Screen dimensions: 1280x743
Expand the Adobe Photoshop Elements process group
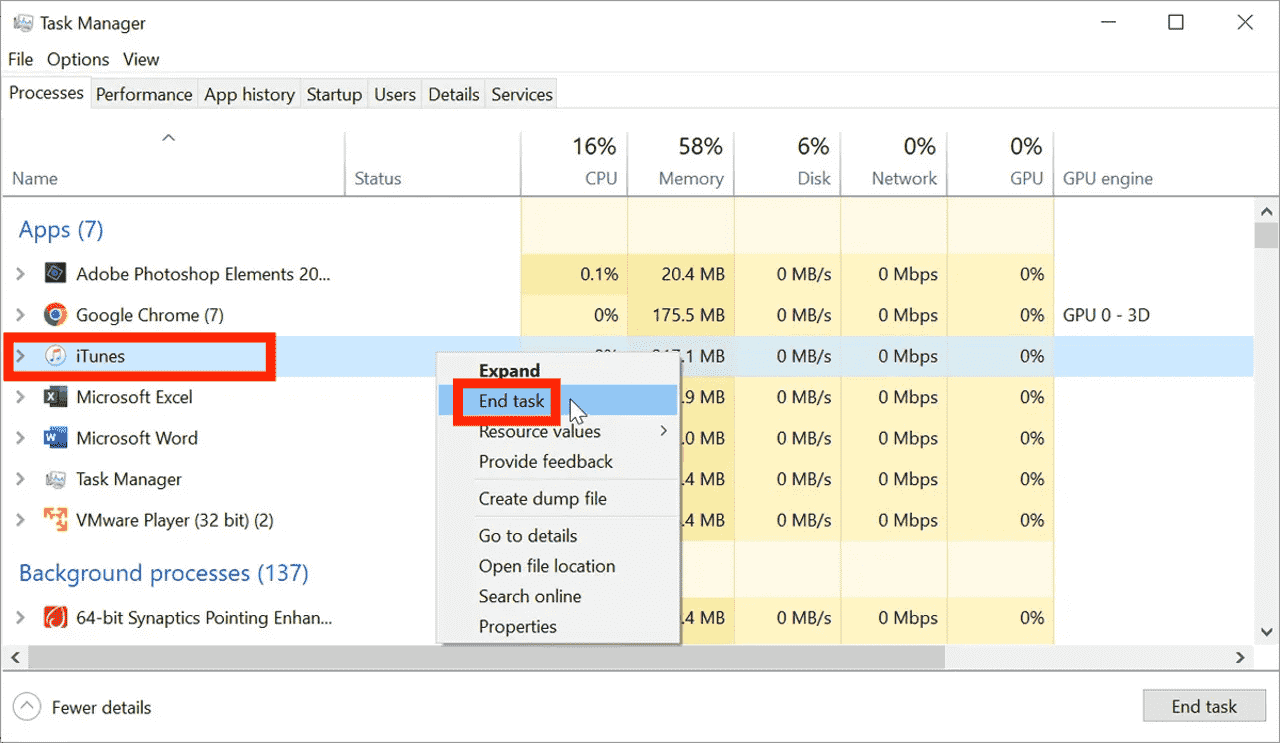coord(21,274)
